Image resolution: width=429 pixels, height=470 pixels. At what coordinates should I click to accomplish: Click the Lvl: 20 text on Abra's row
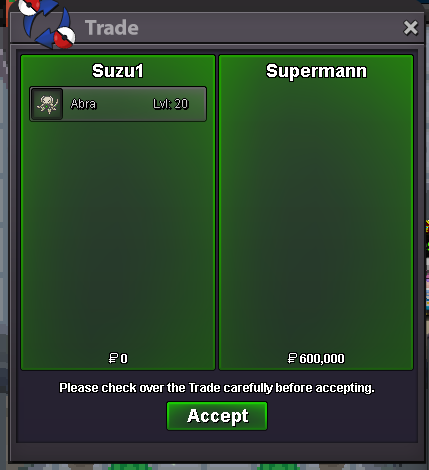[x=171, y=104]
